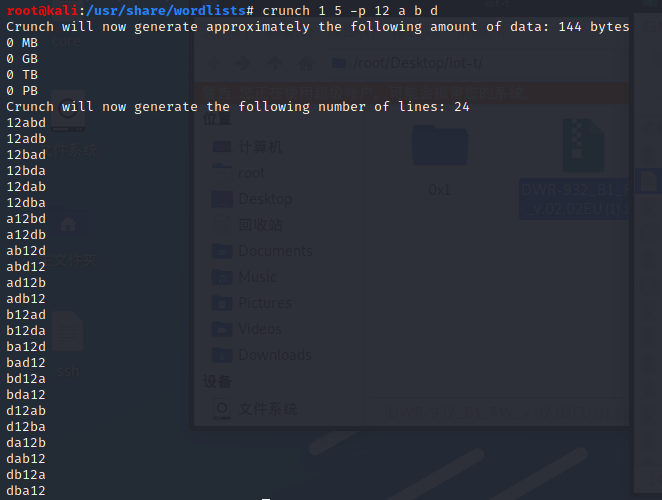Click terminal output line d12ab
Viewport: 662px width, 500px height.
point(26,411)
